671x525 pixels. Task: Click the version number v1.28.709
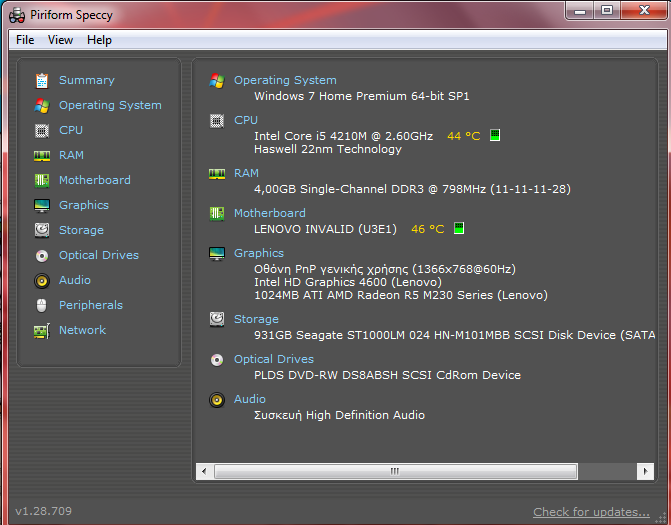click(x=43, y=511)
